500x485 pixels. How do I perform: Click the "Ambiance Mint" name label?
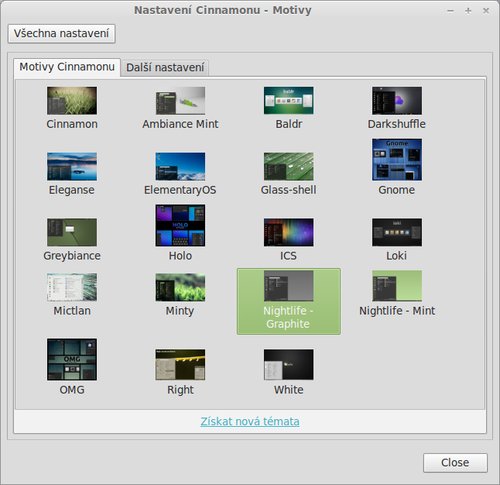(180, 124)
